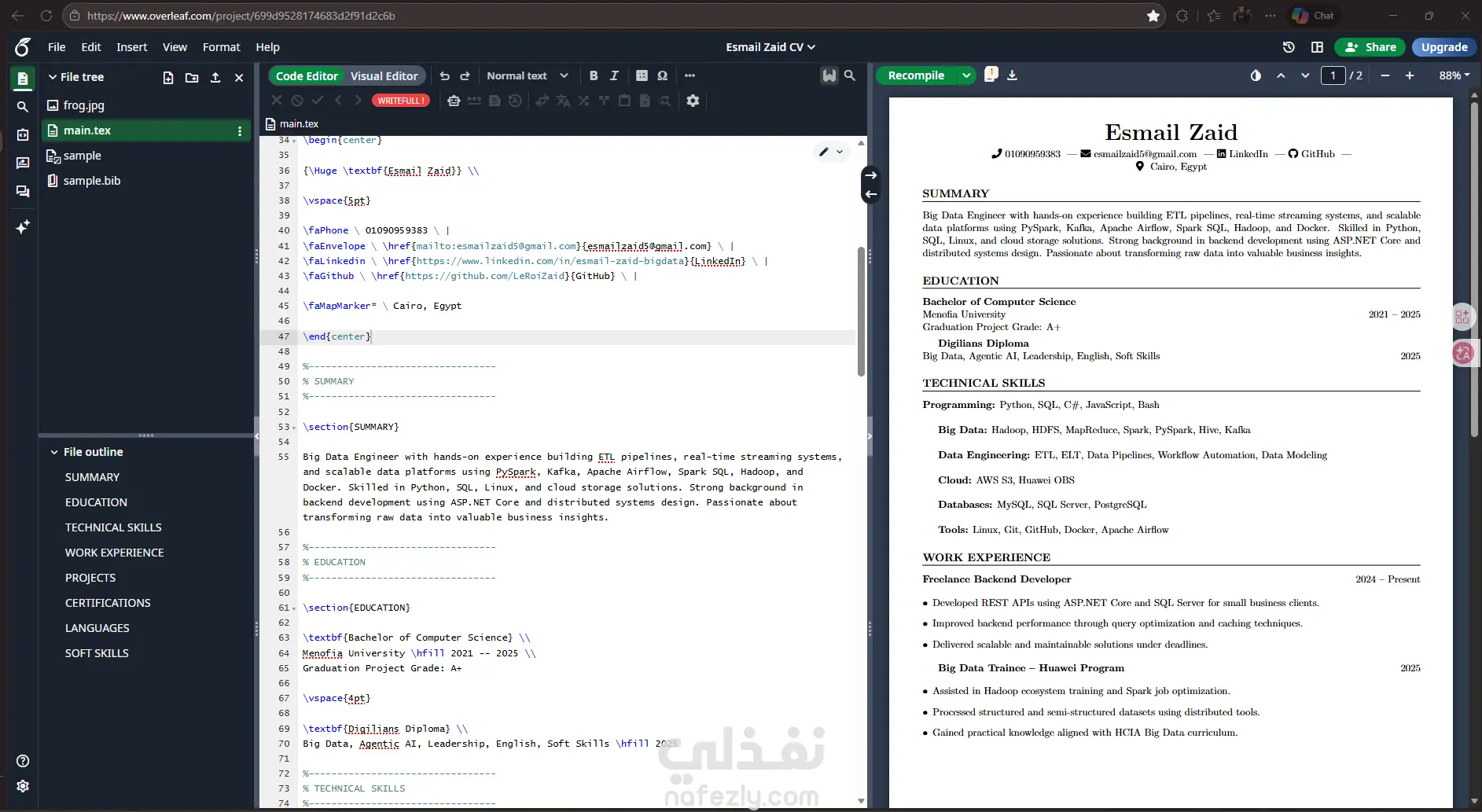Open project search in the left rail
Viewport: 1482px width, 812px height.
coord(23,106)
